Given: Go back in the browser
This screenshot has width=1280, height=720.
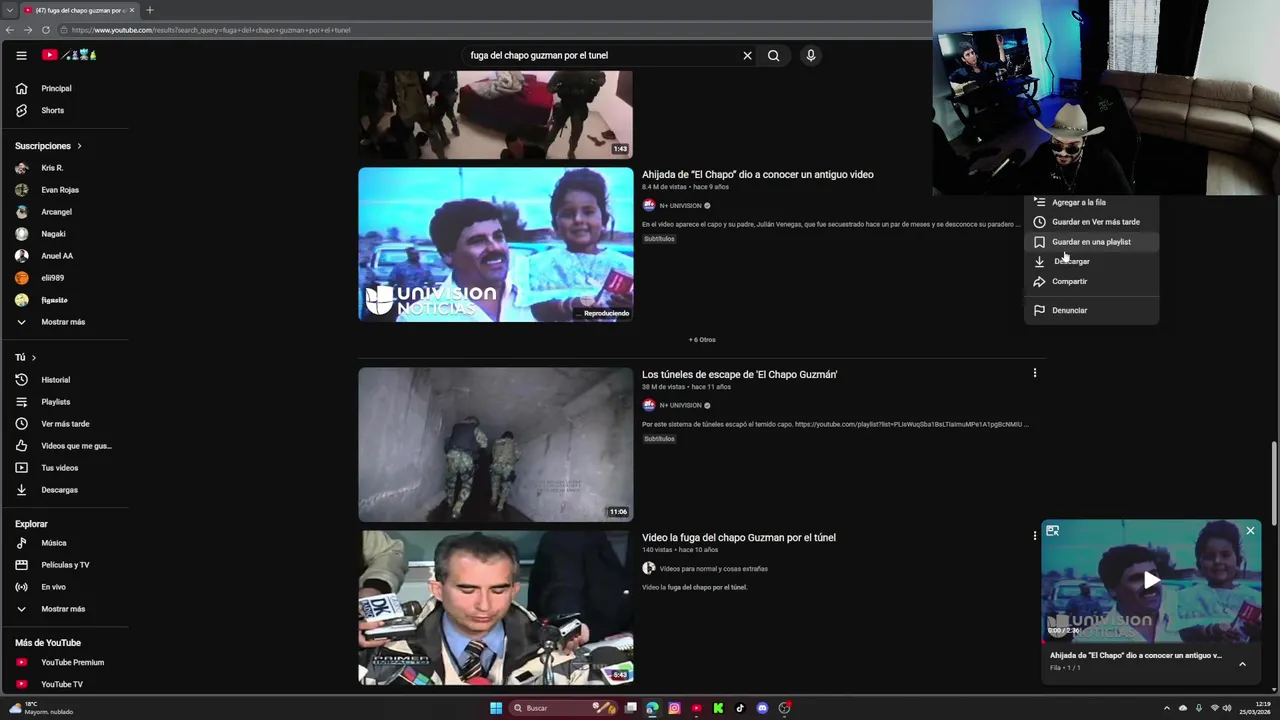Looking at the screenshot, I should coord(9,30).
